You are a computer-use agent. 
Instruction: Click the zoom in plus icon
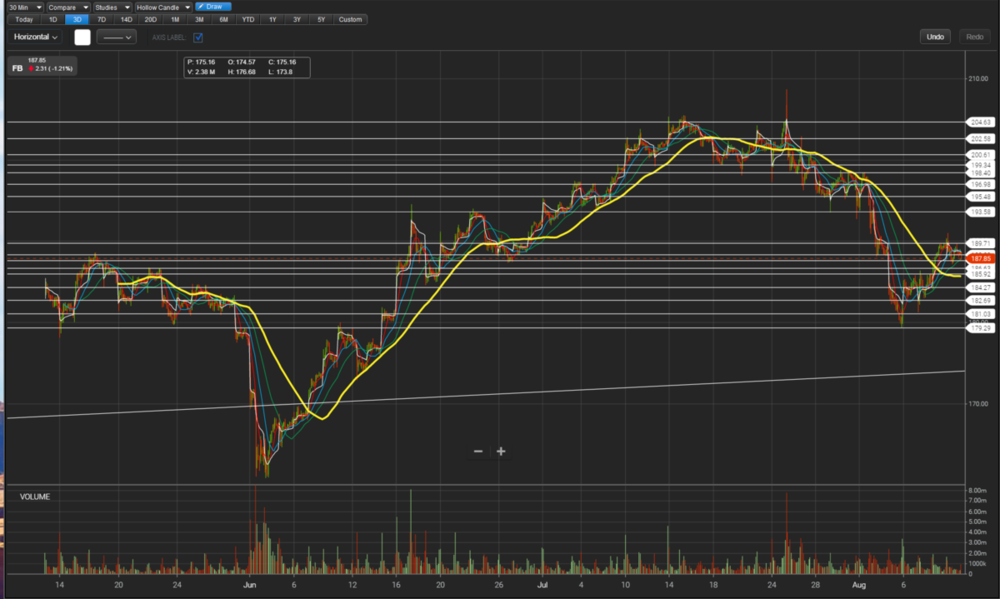(x=501, y=451)
